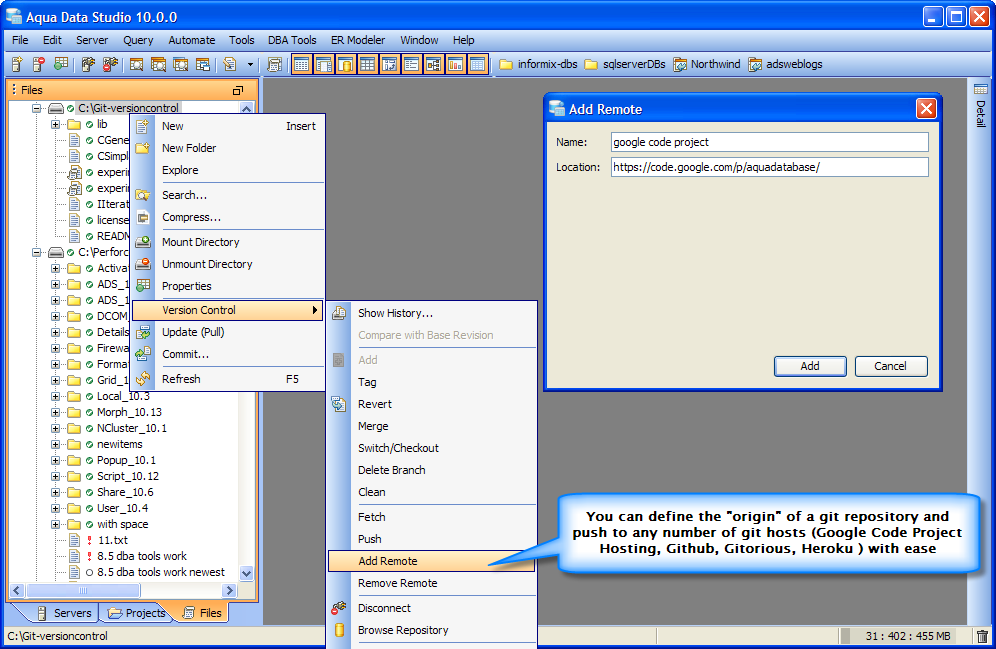Choose Commit... from context menu

(228, 354)
